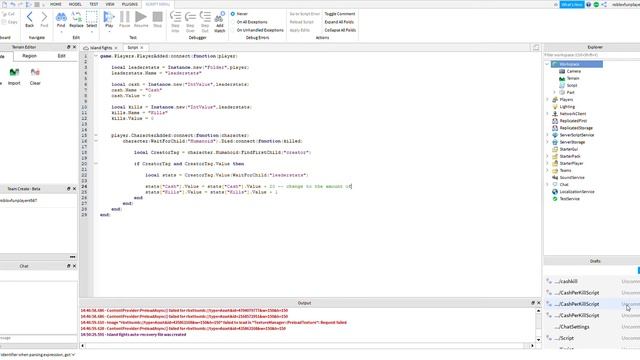Expand the ServerStorage node
The image size is (640, 360).
click(x=547, y=142)
